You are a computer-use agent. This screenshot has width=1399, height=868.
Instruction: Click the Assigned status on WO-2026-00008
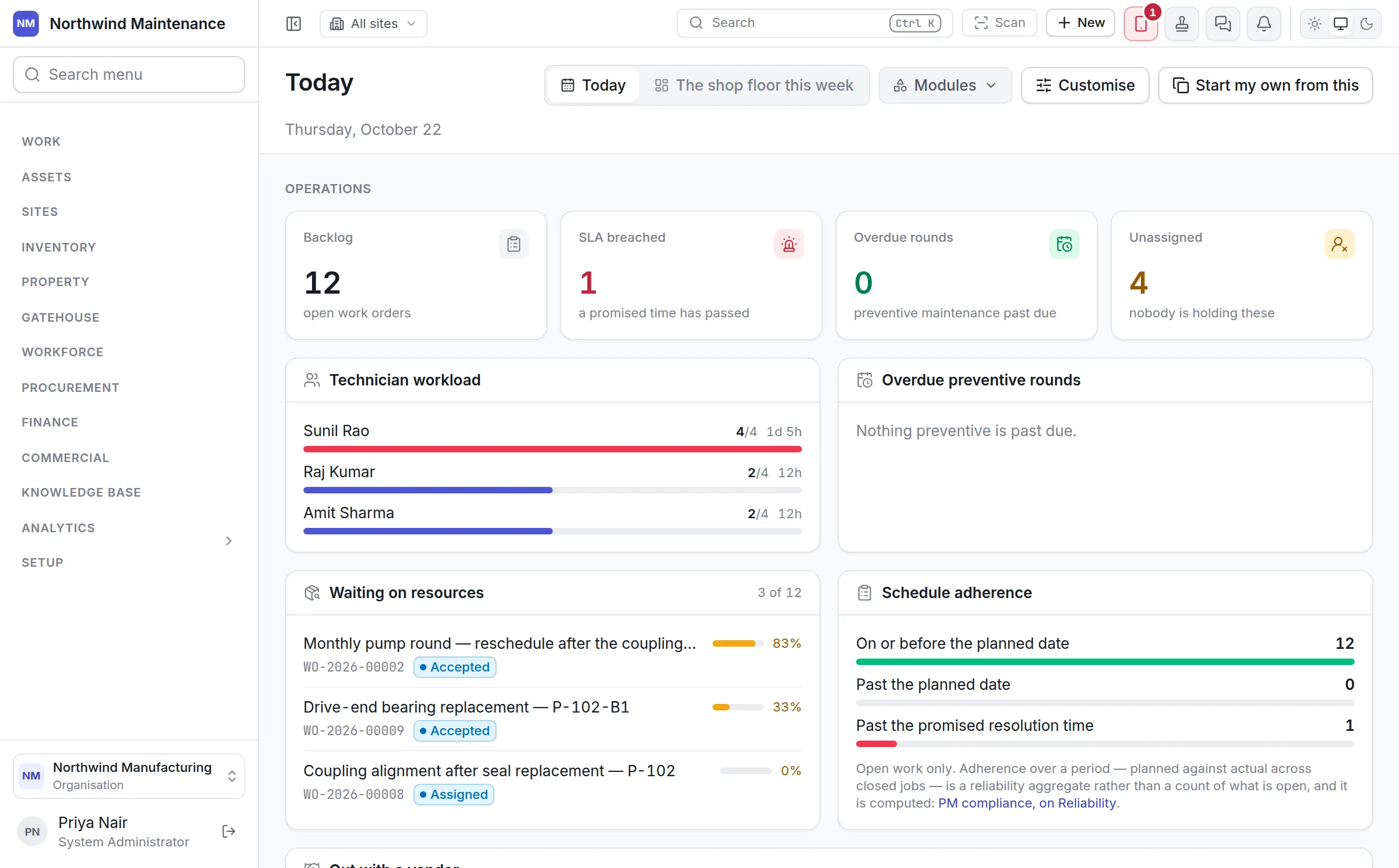453,794
